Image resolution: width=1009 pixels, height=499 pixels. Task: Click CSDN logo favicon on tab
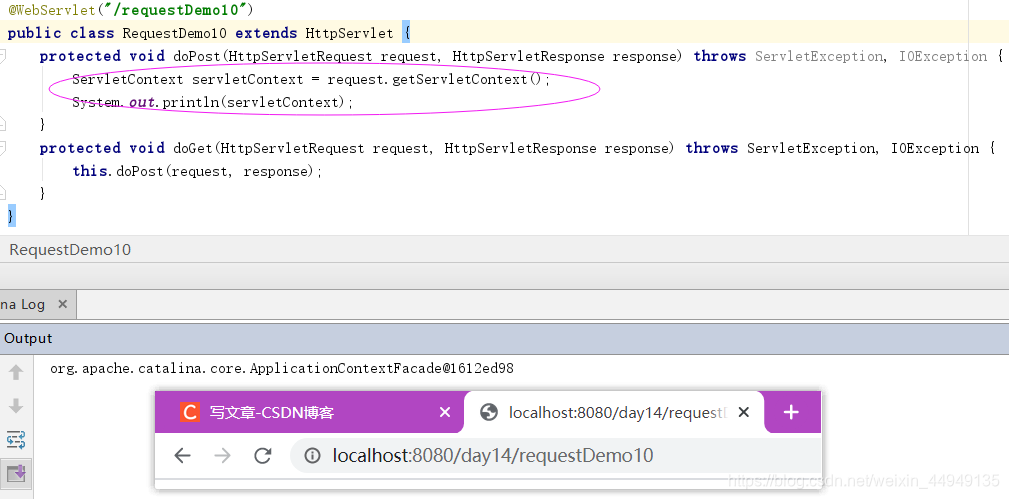190,412
